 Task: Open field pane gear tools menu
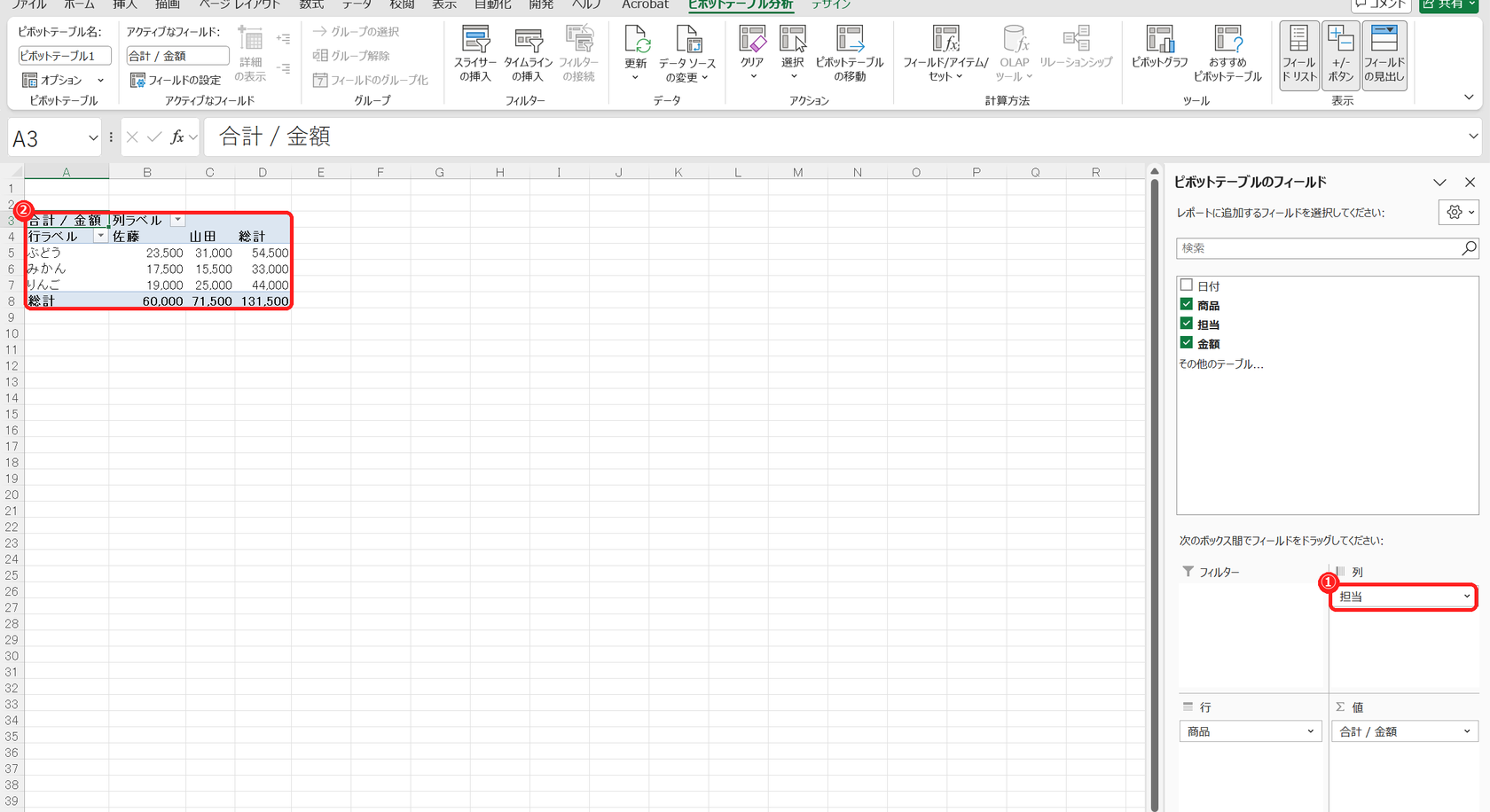click(1459, 212)
